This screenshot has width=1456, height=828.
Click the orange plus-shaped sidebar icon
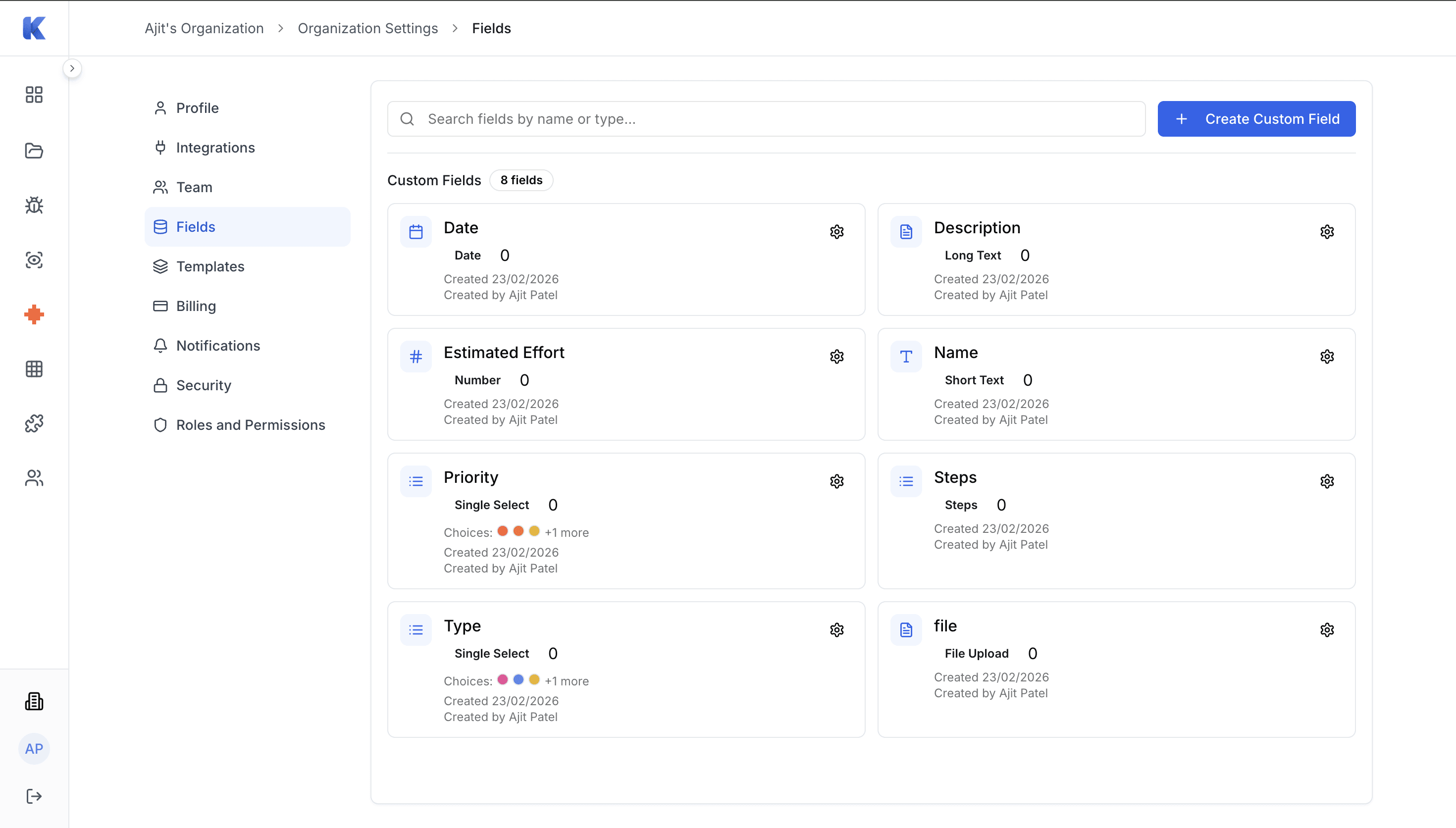(34, 314)
